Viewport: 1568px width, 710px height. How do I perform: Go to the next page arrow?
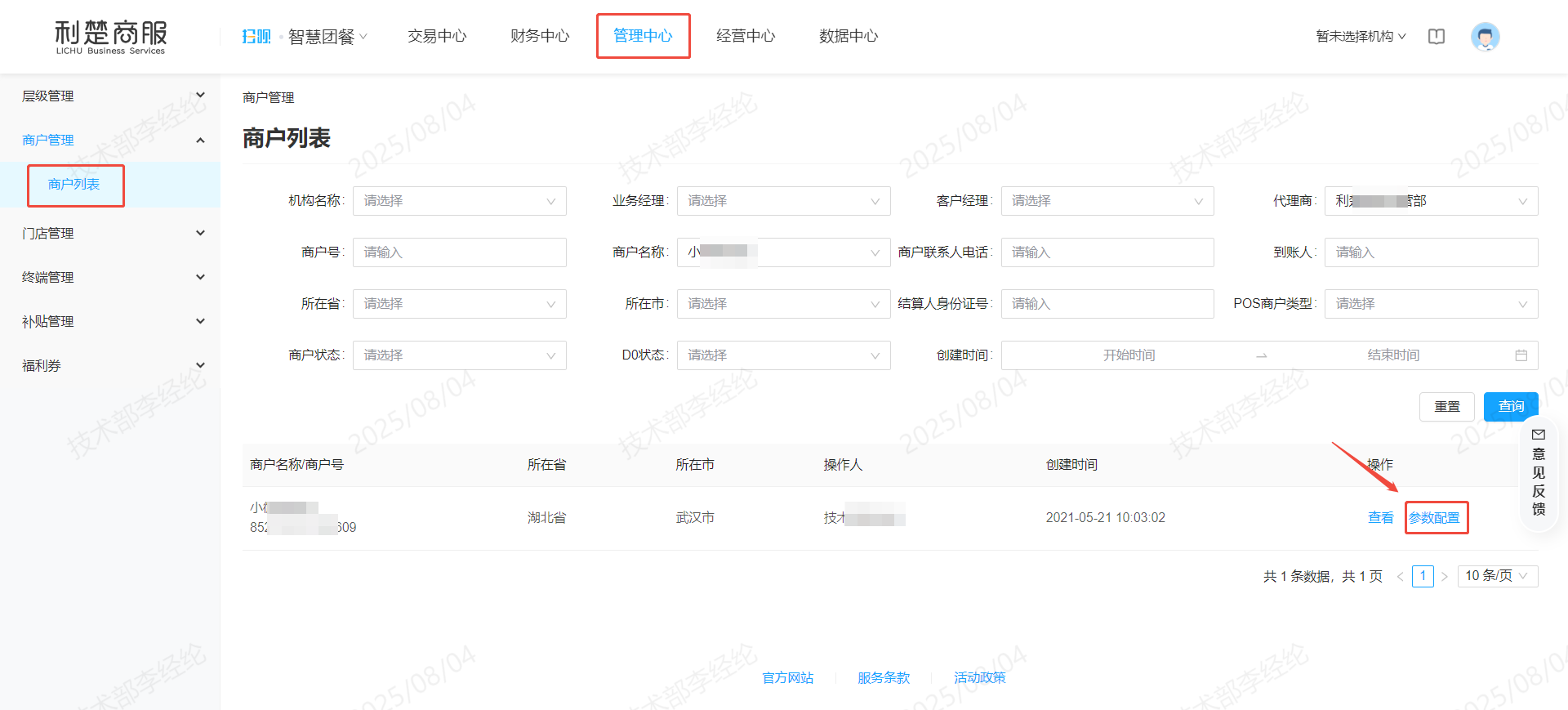pyautogui.click(x=1444, y=577)
